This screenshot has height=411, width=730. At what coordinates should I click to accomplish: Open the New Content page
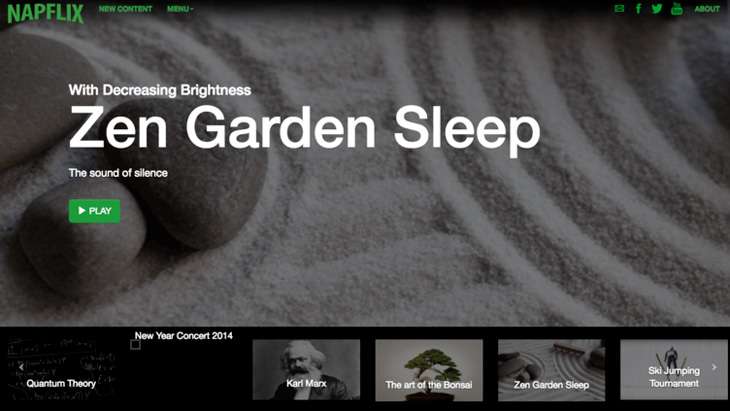(125, 9)
